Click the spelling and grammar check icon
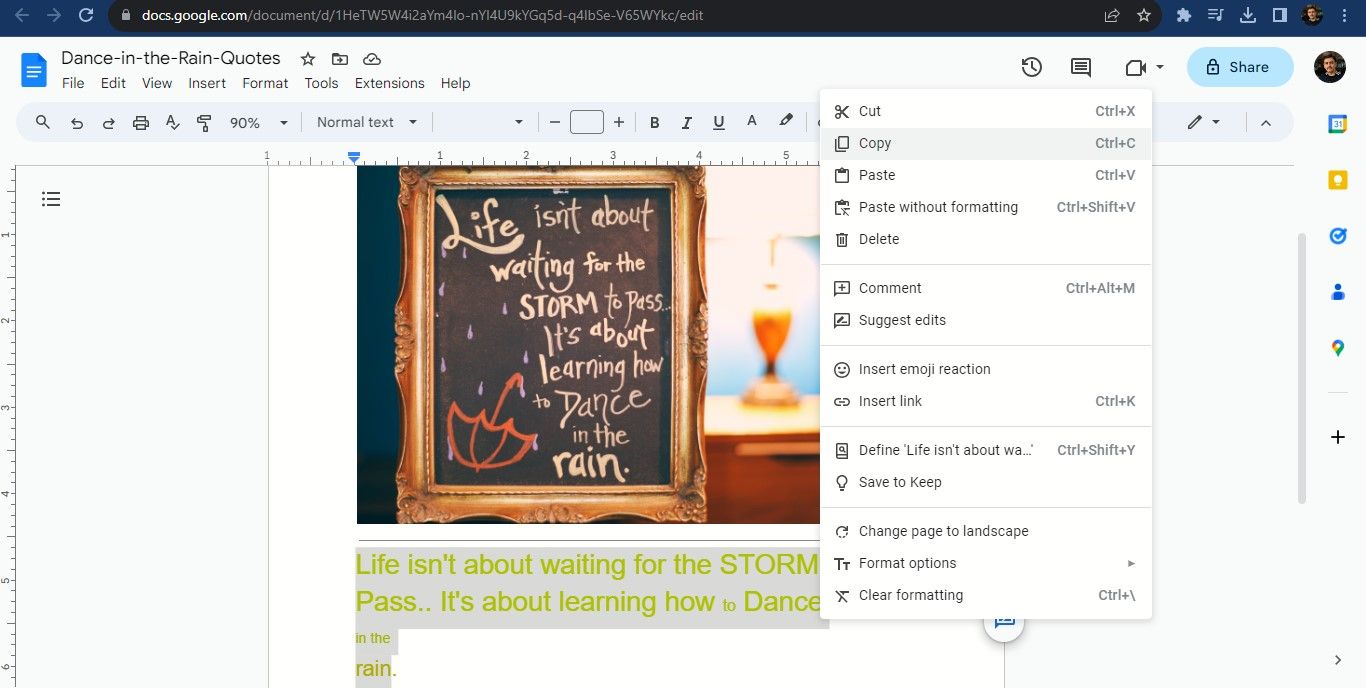Image resolution: width=1366 pixels, height=688 pixels. tap(173, 122)
